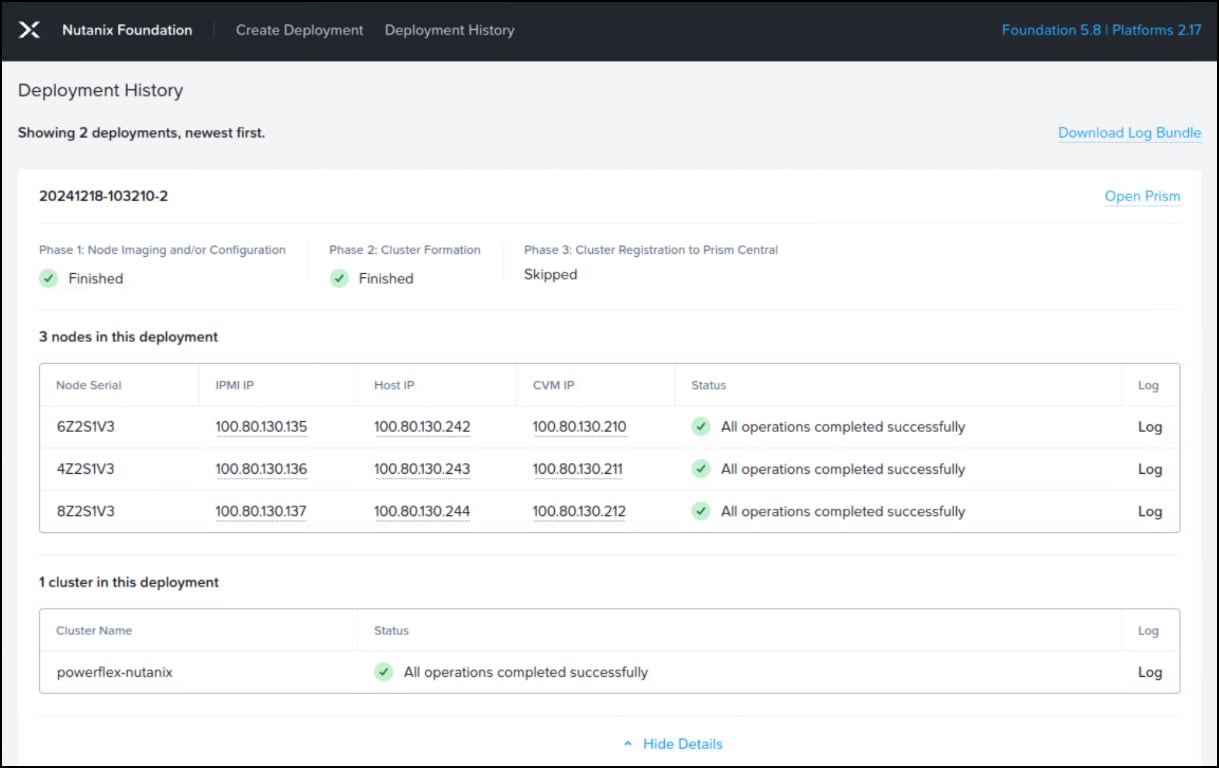Open IPMI IP 100.80.130.135
Viewport: 1219px width, 768px height.
pyautogui.click(x=262, y=427)
